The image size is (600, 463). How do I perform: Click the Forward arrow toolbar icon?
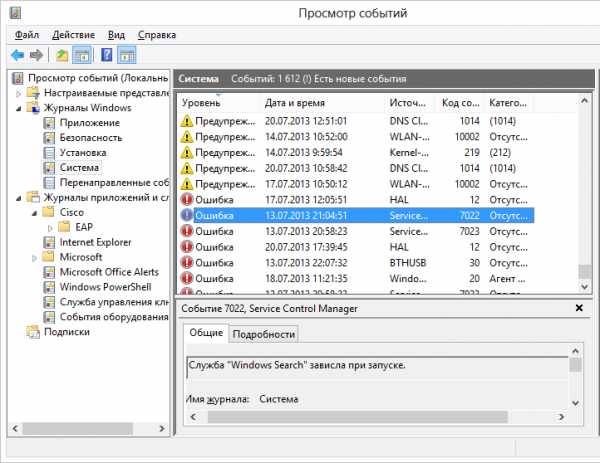[37, 54]
